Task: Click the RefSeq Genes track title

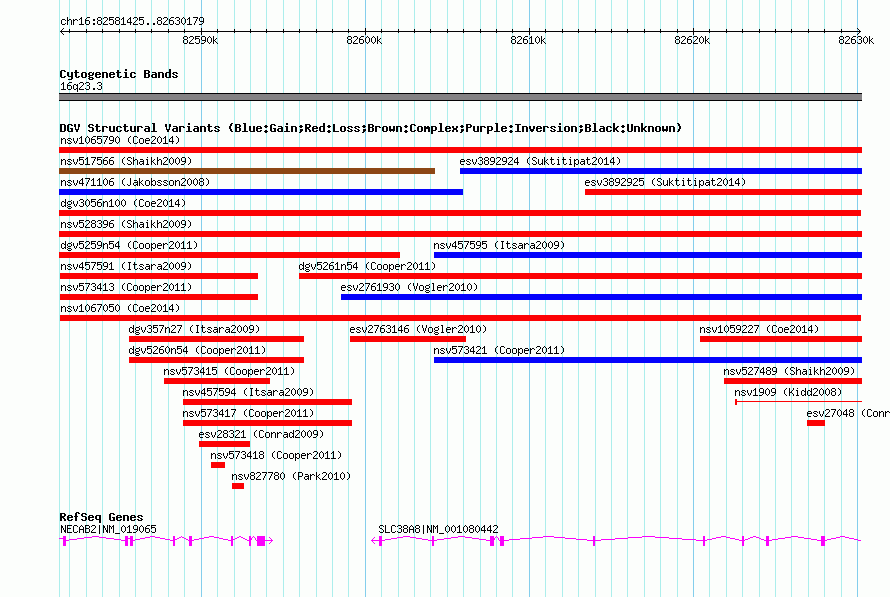Action: pos(101,517)
